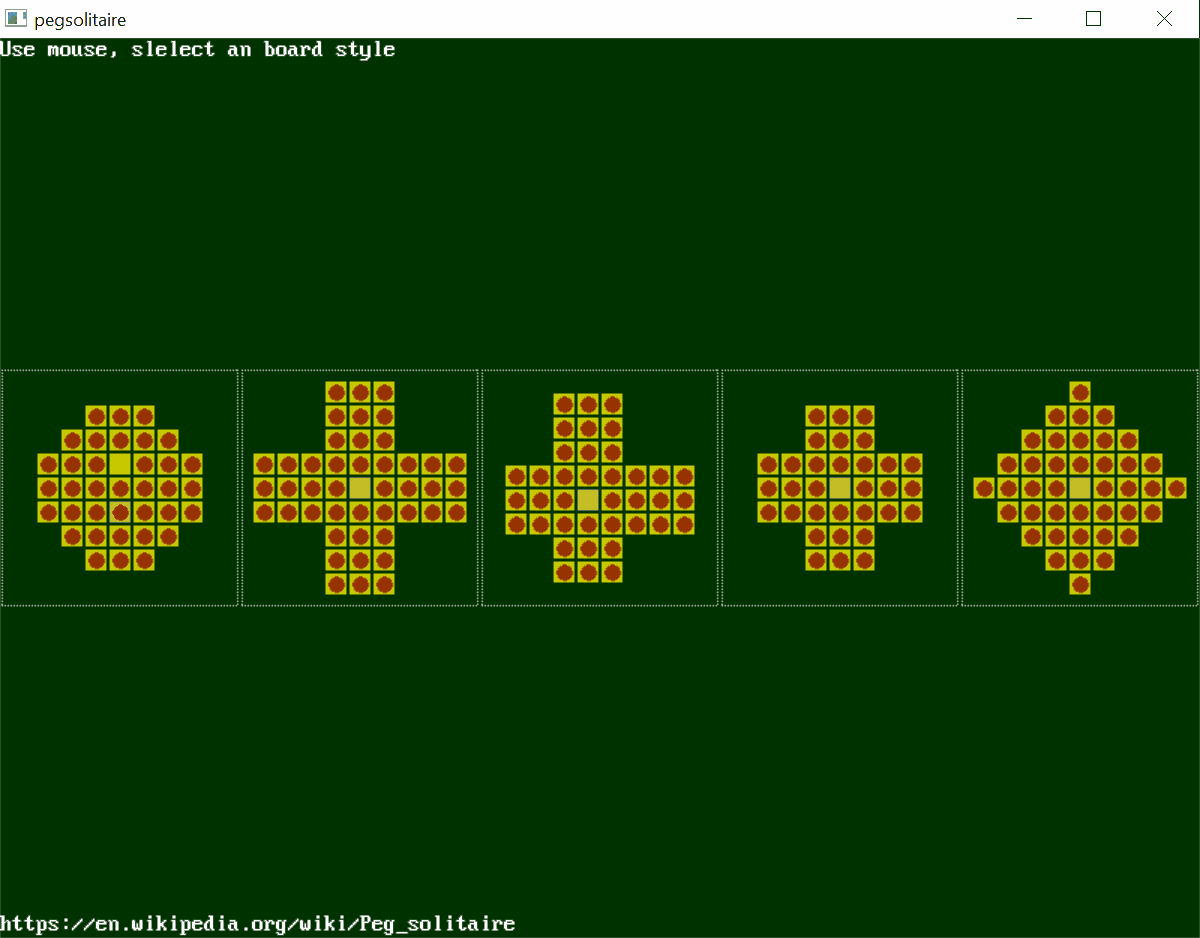1200x938 pixels.
Task: Select the fourth board, the small English cross
Action: point(840,487)
